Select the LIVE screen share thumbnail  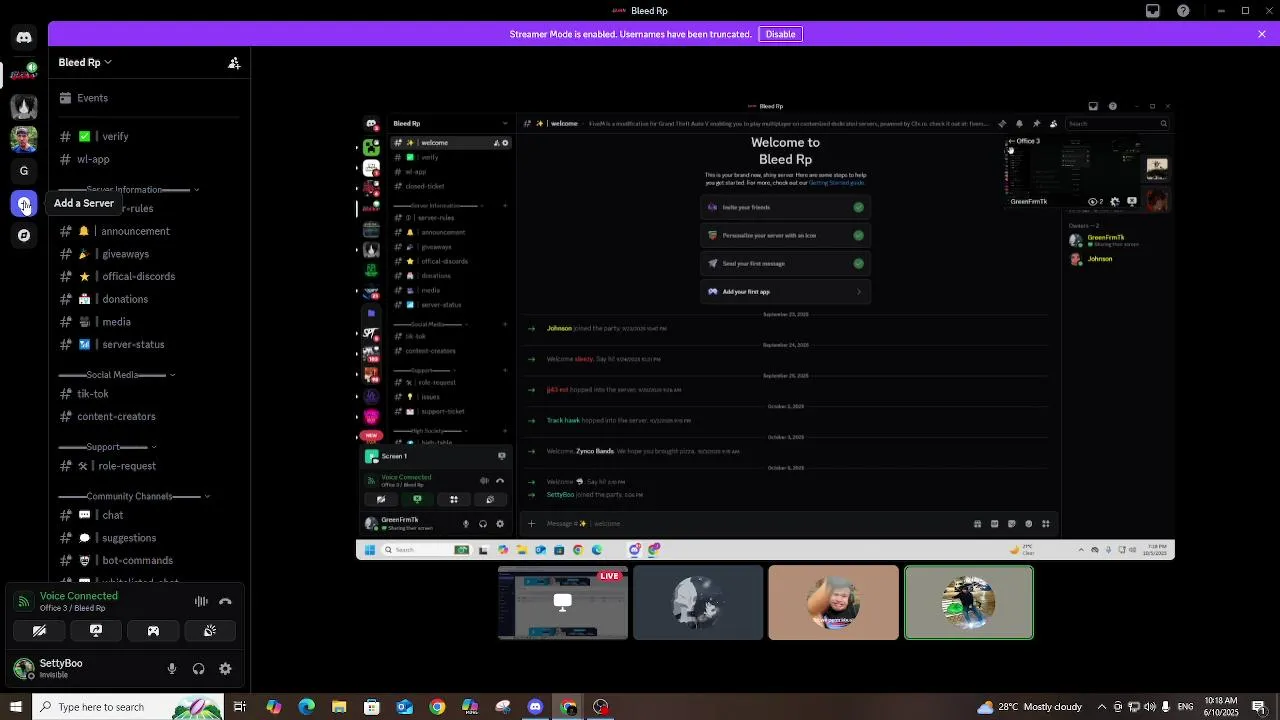click(x=563, y=602)
